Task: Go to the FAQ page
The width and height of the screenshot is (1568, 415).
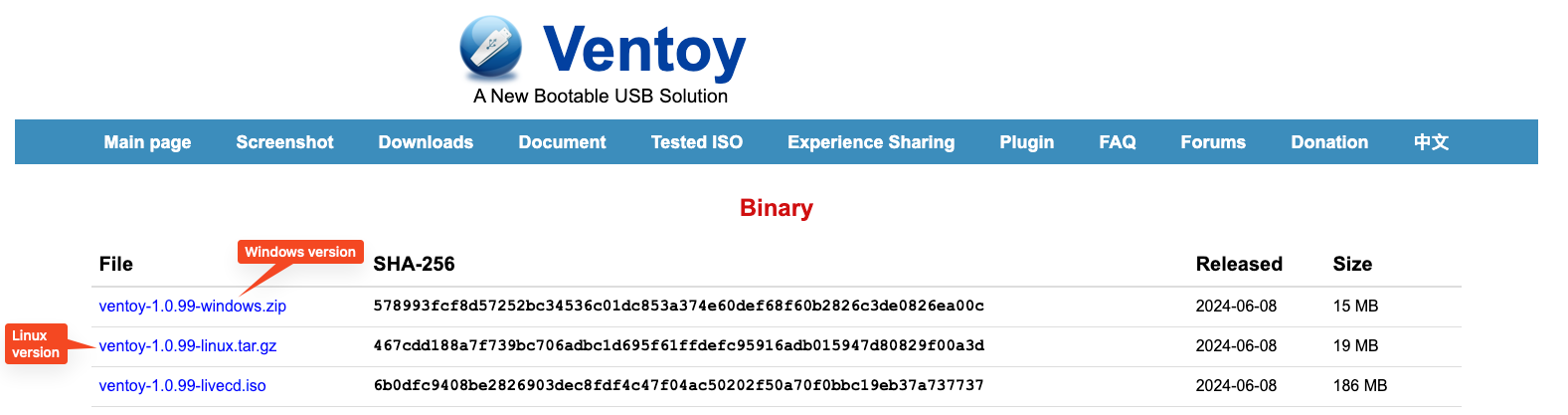Action: pos(1117,142)
